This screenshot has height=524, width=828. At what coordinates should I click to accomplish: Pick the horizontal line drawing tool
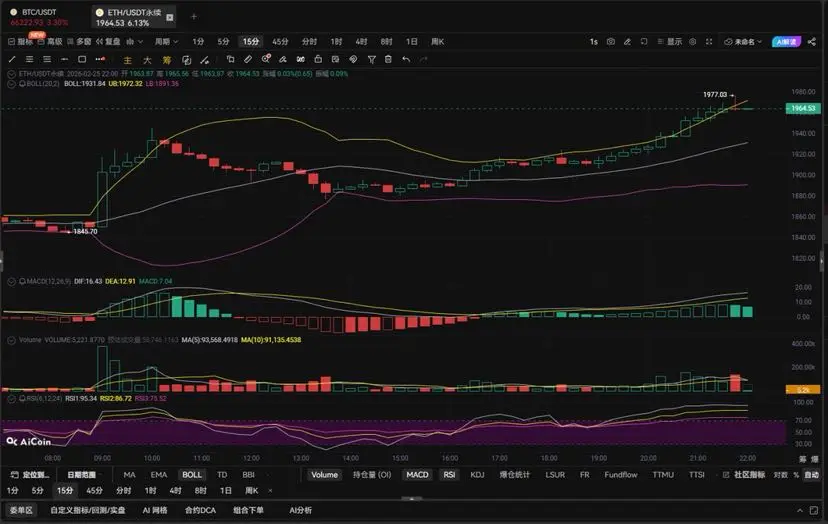click(x=64, y=59)
